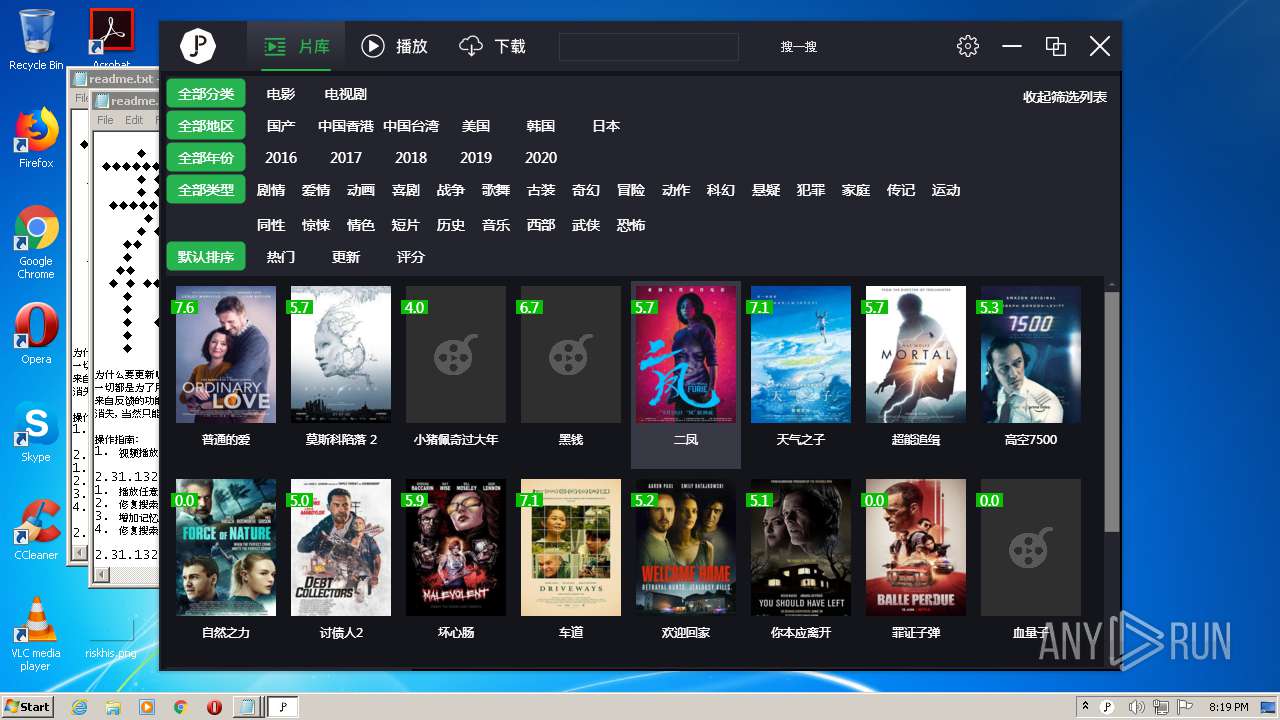Filter region by 韩国
The height and width of the screenshot is (720, 1280).
coord(541,126)
